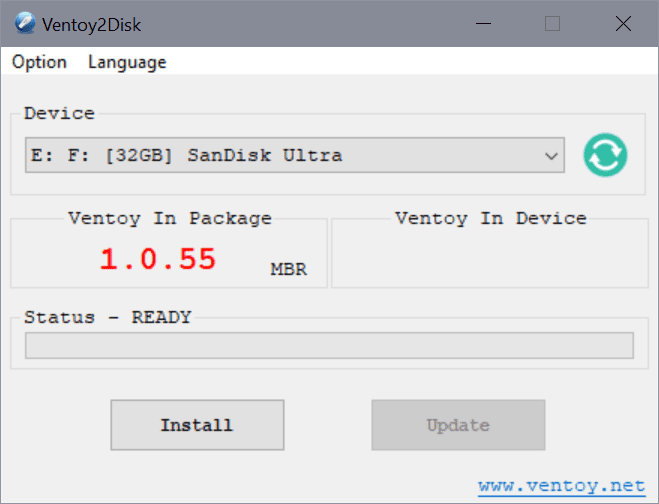Screen dimensions: 659x504
Task: Click the status progress bar
Action: pyautogui.click(x=329, y=346)
